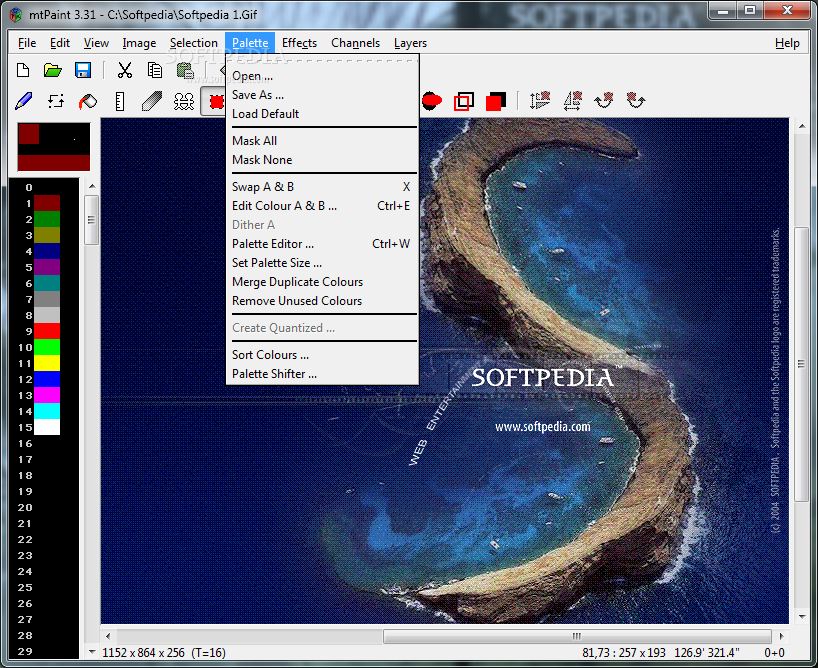This screenshot has width=818, height=668.
Task: Choose Remove Unused Colours
Action: point(322,301)
